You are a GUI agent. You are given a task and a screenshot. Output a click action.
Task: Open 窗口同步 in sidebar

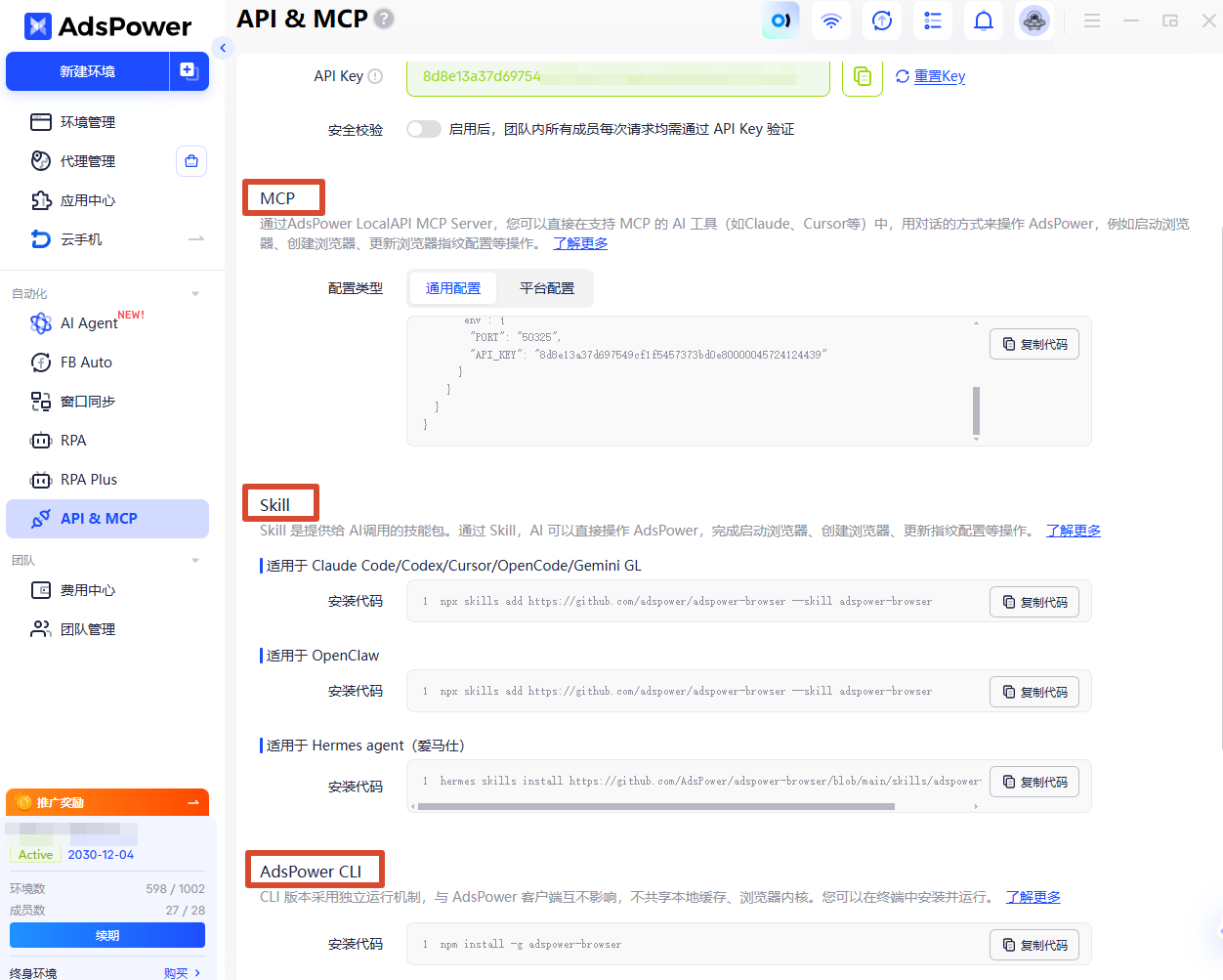[x=88, y=402]
